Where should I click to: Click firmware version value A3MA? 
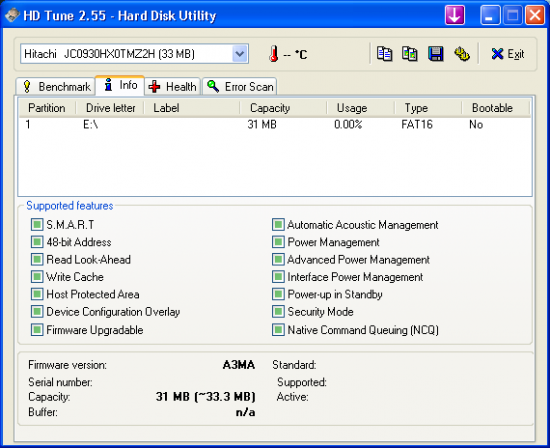[x=239, y=365]
